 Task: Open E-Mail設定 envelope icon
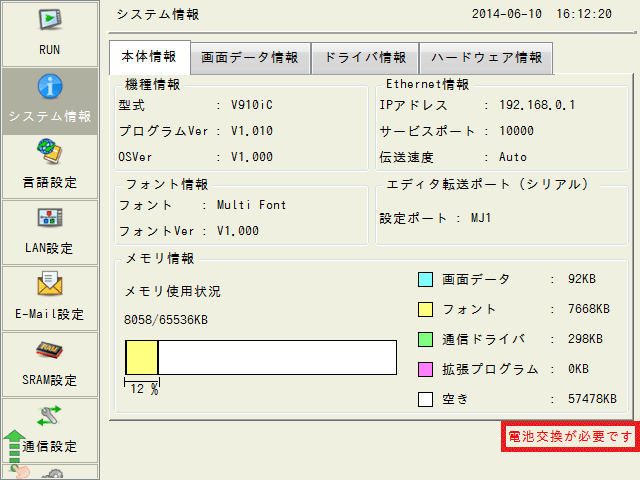50,285
